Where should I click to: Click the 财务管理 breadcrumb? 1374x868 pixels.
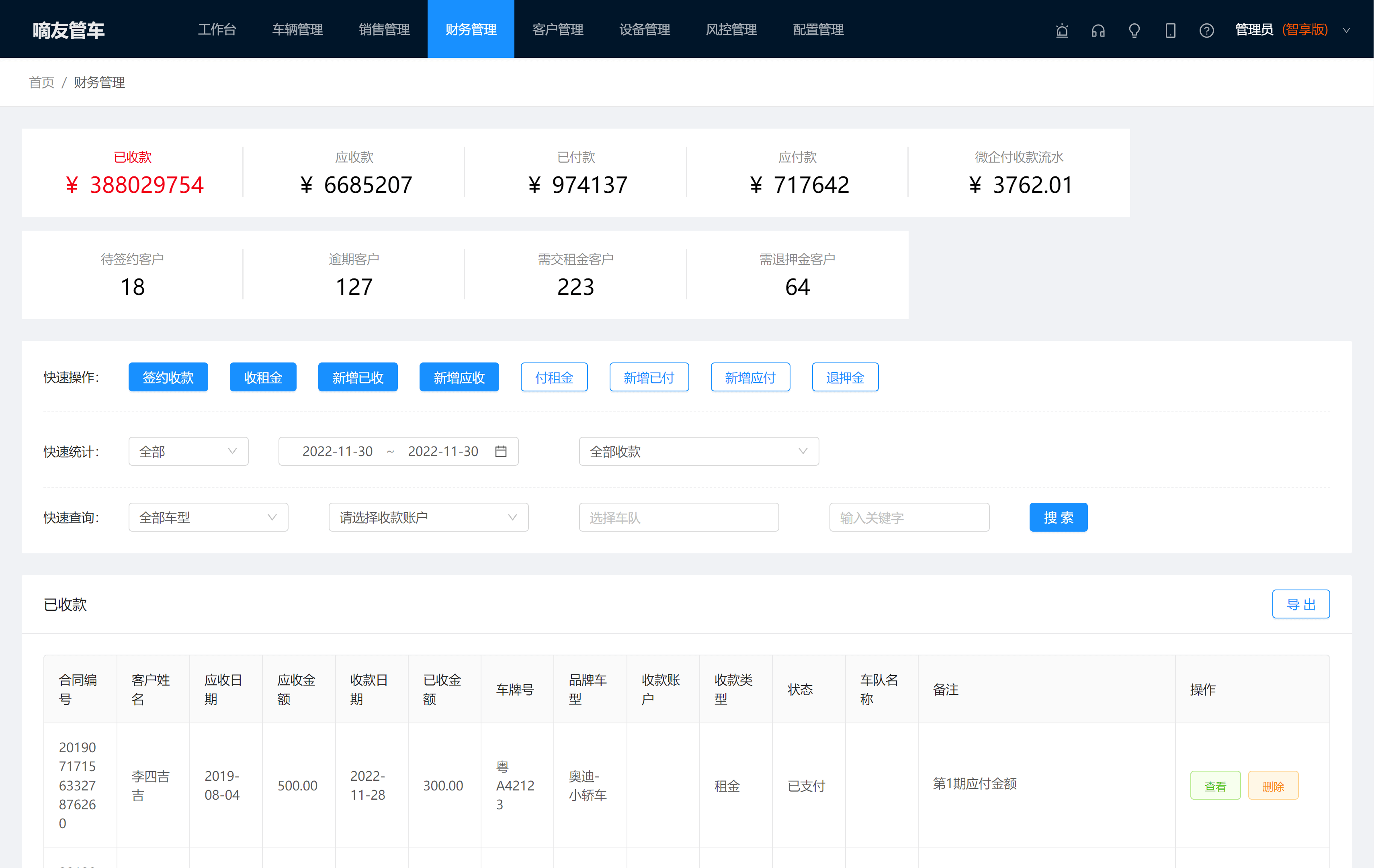point(99,82)
